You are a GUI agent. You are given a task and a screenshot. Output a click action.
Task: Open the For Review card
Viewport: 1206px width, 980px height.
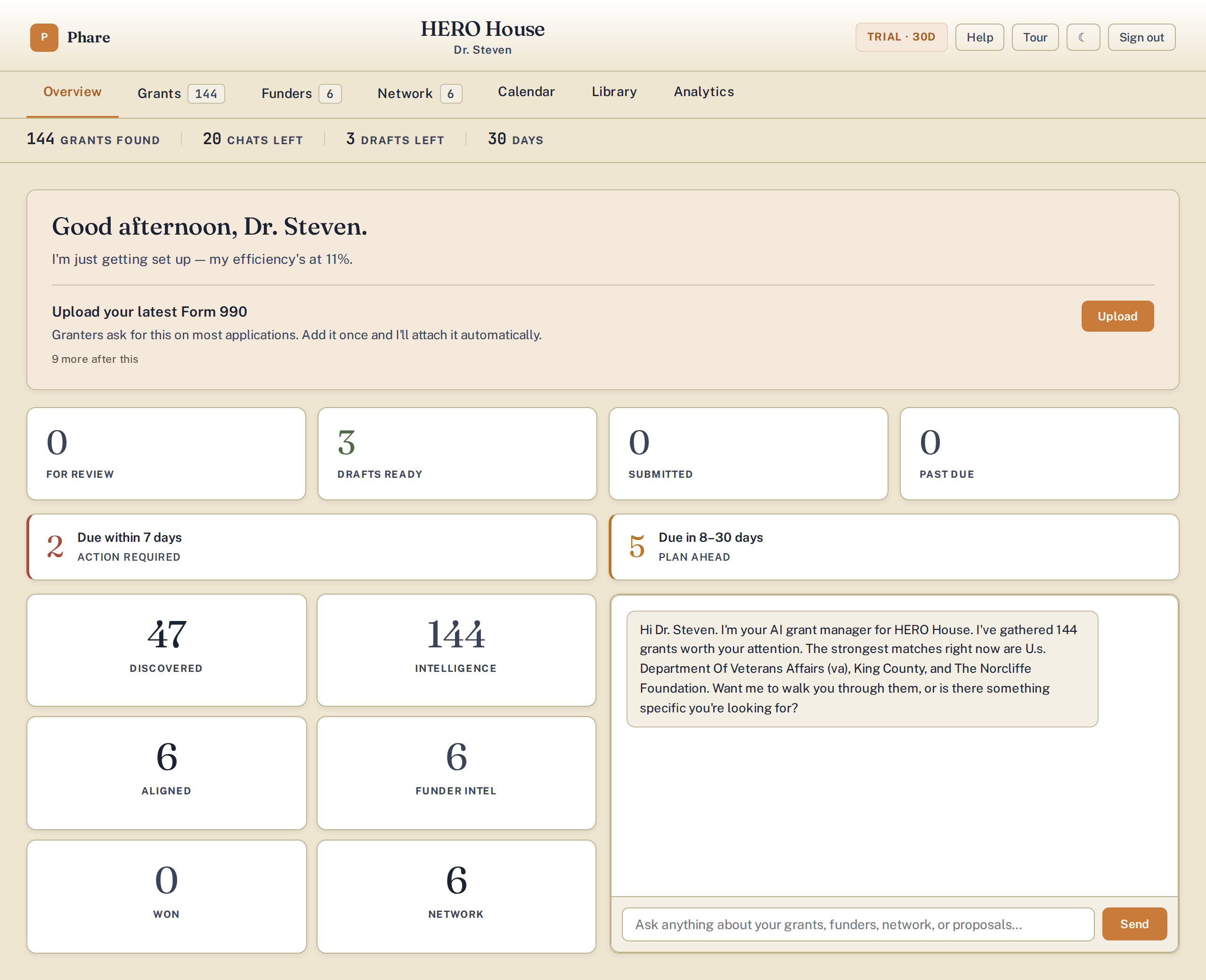(x=166, y=453)
